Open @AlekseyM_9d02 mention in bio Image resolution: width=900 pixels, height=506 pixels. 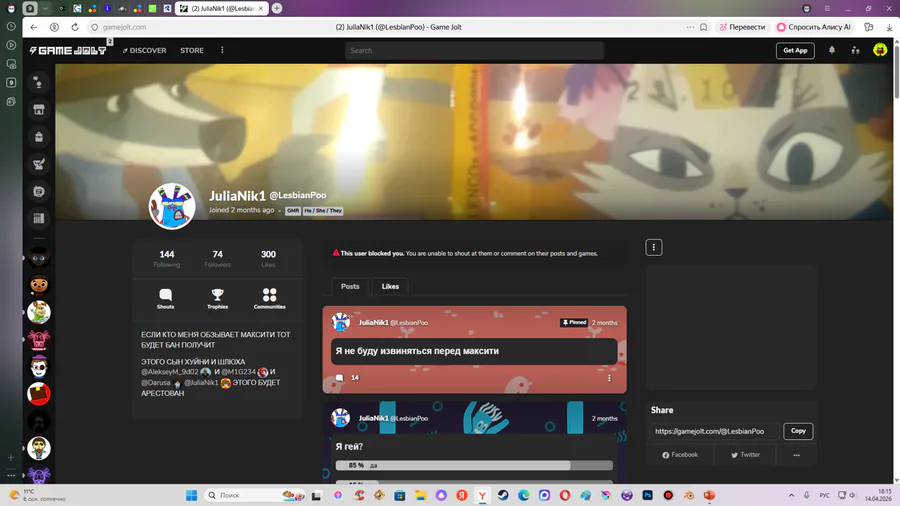tap(170, 372)
